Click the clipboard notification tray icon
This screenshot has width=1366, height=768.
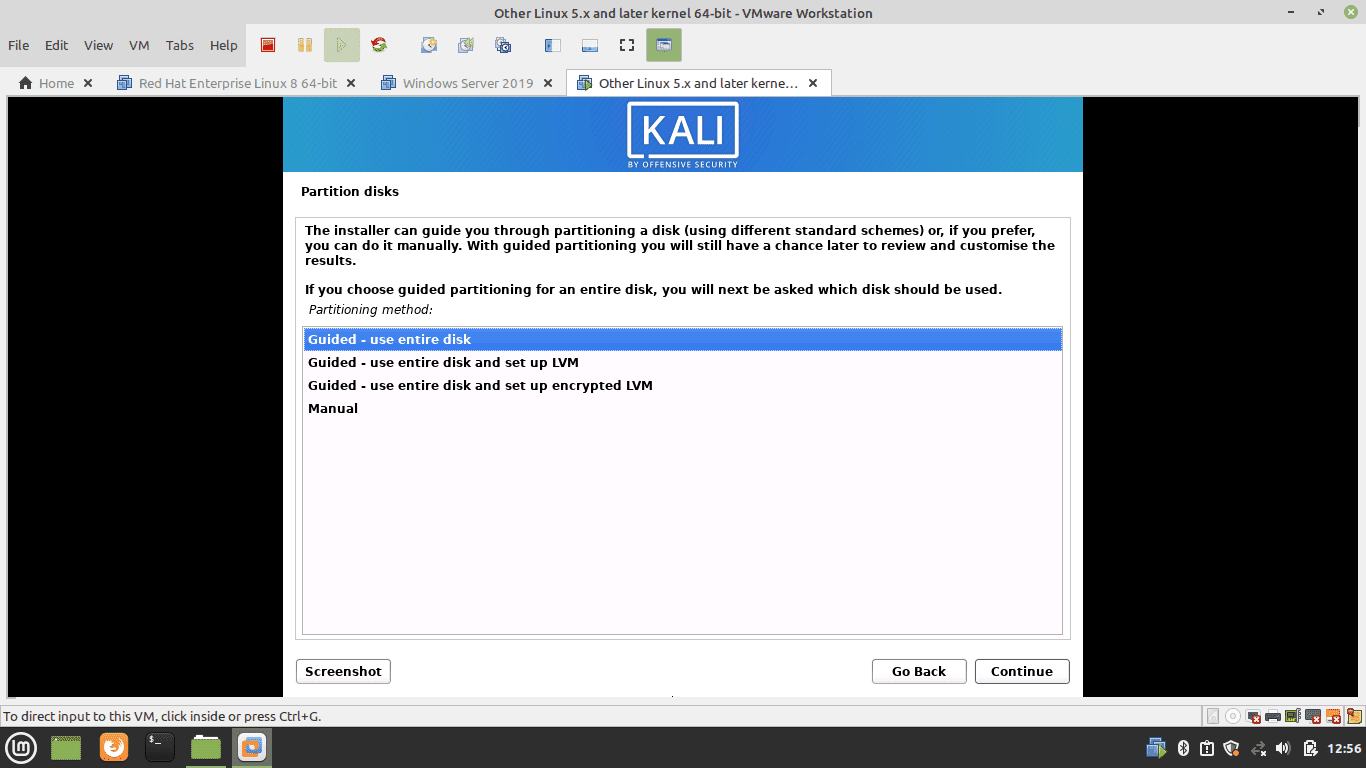point(1207,748)
